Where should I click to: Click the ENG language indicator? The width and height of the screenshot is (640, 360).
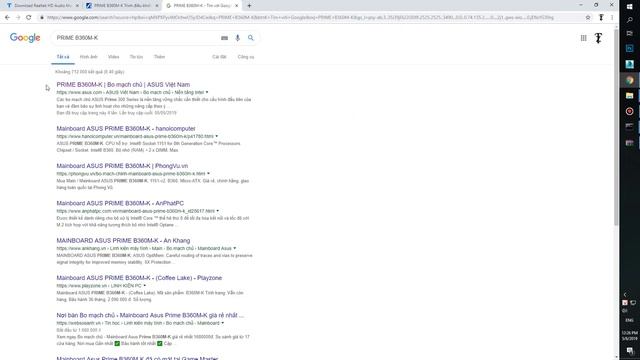pyautogui.click(x=629, y=320)
